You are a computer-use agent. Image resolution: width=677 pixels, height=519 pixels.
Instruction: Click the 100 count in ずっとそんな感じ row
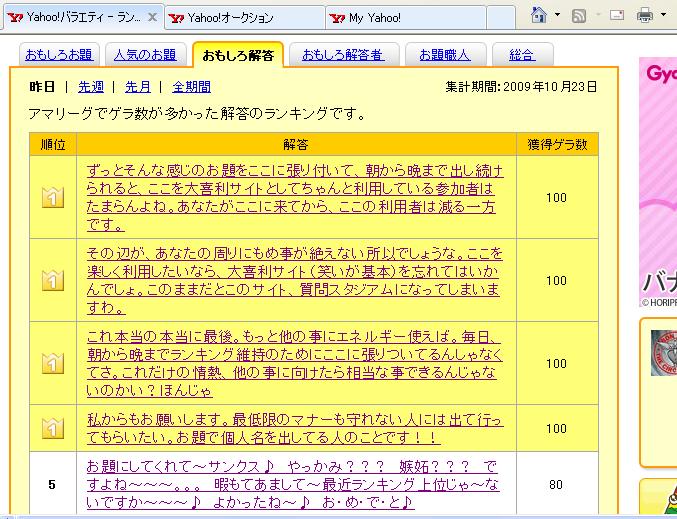pyautogui.click(x=556, y=198)
